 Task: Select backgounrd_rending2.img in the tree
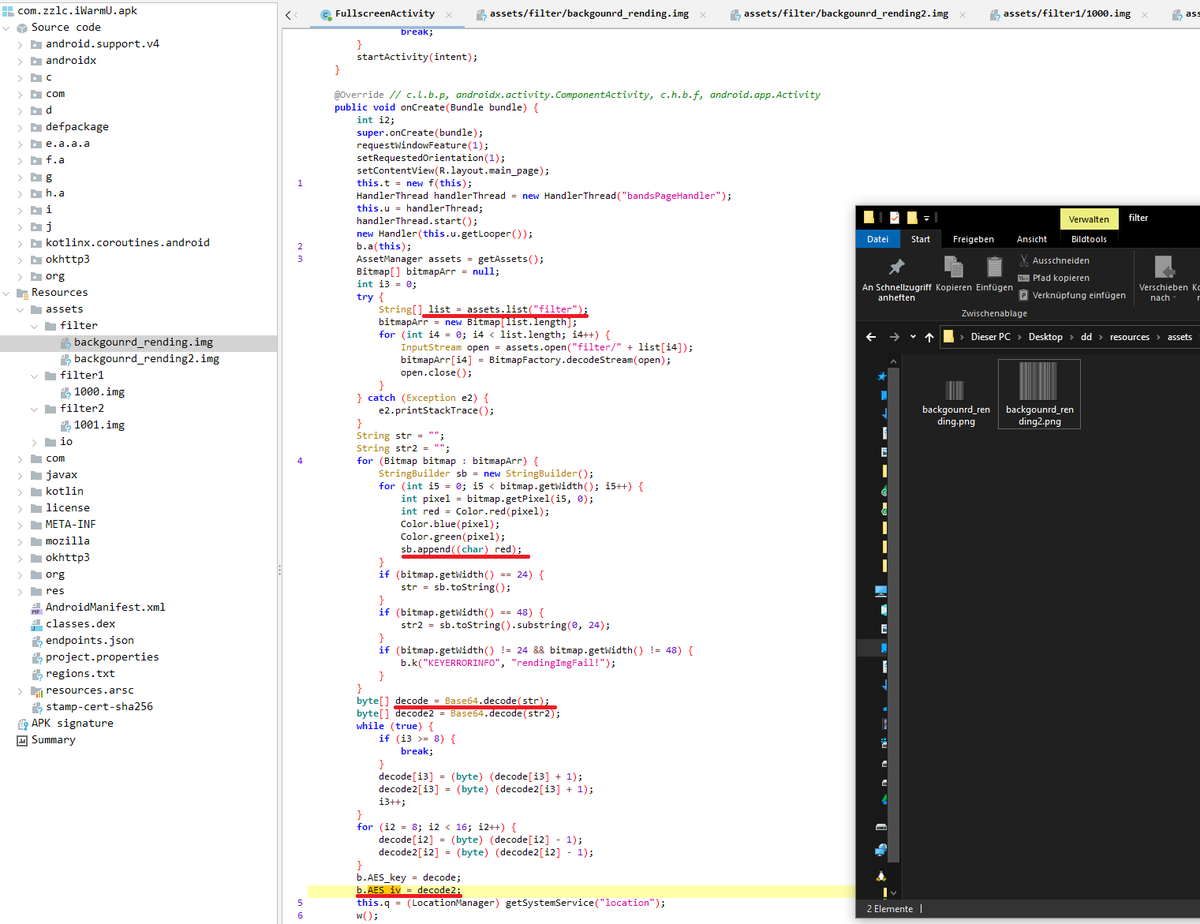click(146, 358)
